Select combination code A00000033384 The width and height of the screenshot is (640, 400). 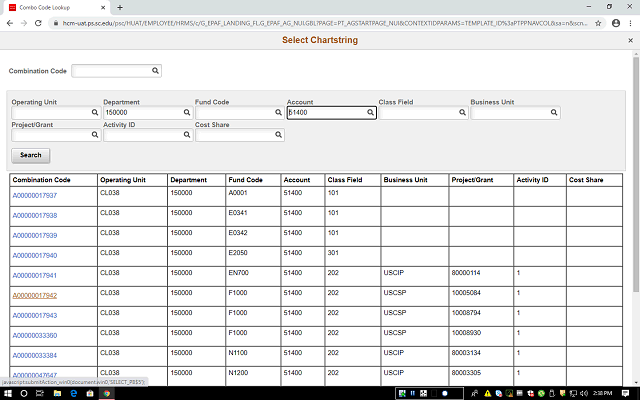point(35,356)
